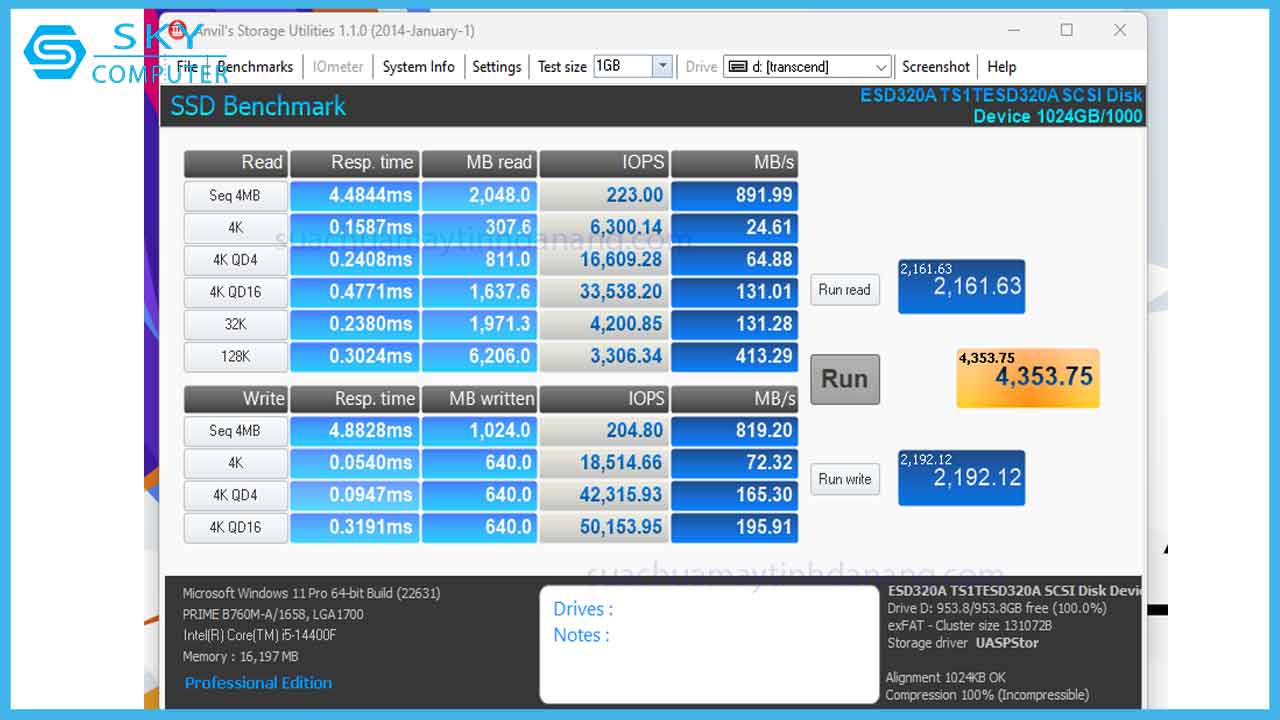Click the Professional Edition link
1280x720 pixels.
258,683
